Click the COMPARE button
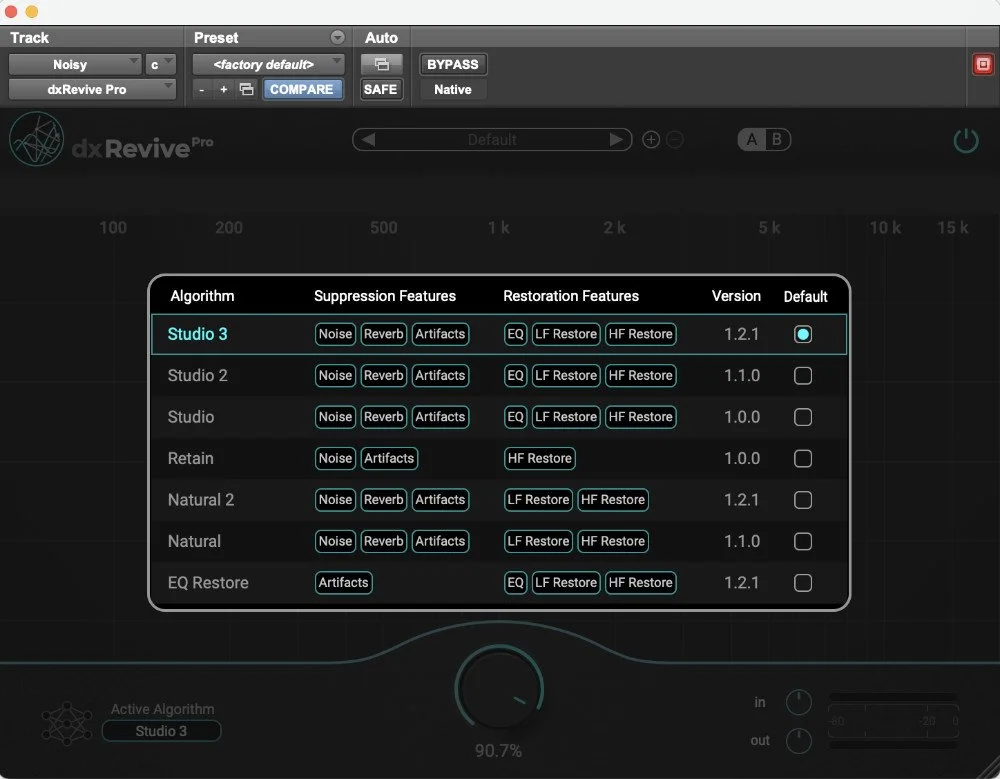 click(301, 89)
